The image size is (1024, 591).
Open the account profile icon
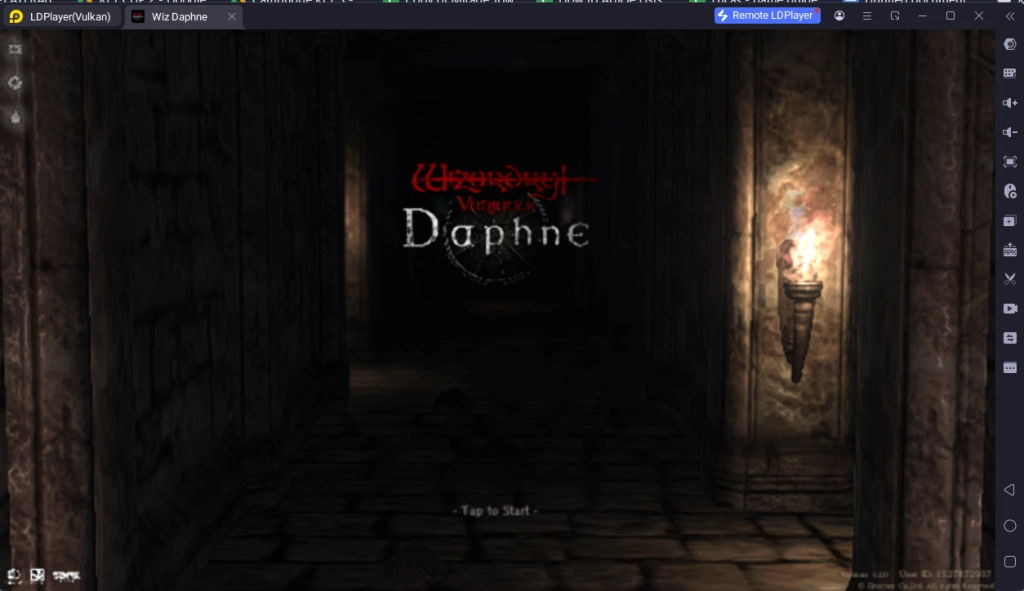[x=839, y=16]
